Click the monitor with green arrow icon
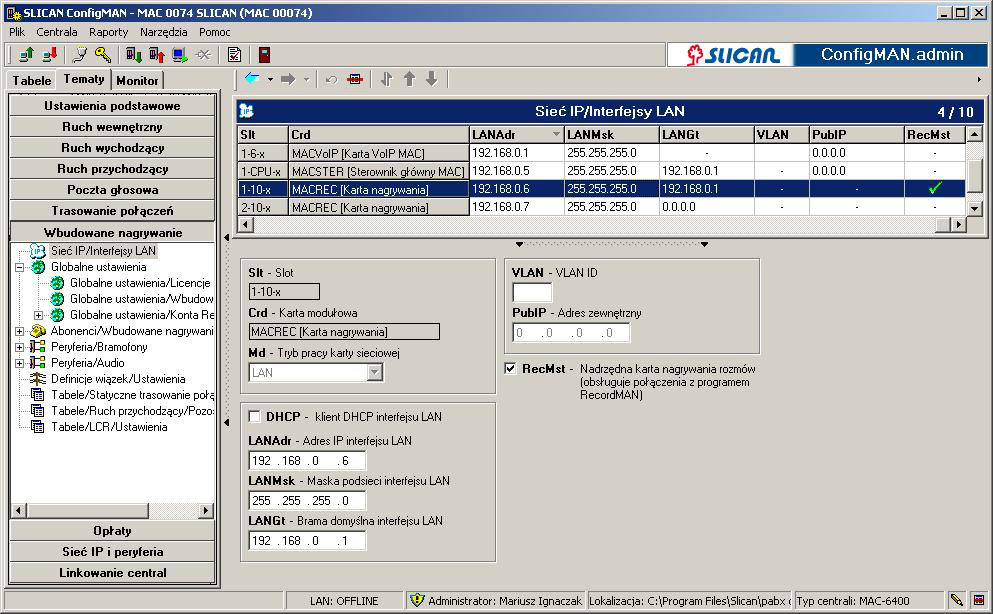This screenshot has height=614, width=993. pyautogui.click(x=180, y=55)
